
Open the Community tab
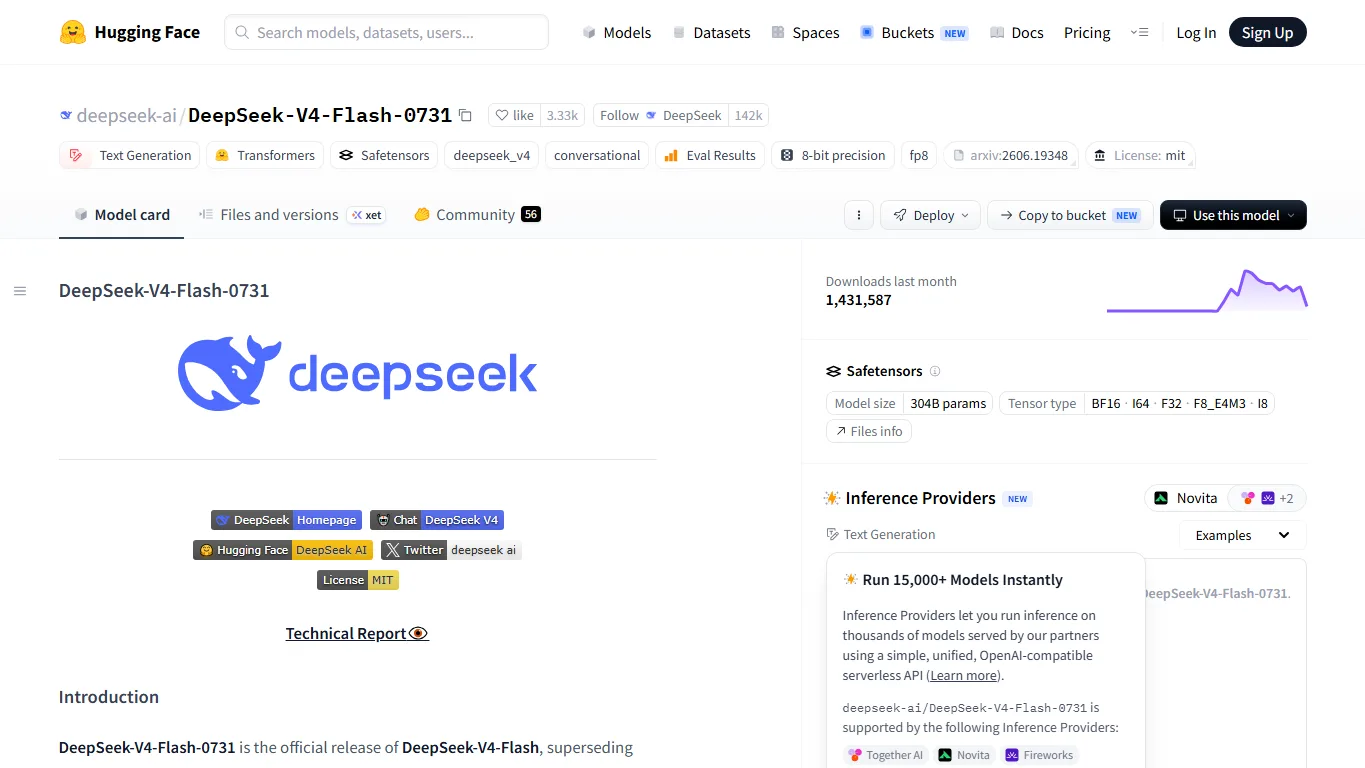click(x=477, y=215)
